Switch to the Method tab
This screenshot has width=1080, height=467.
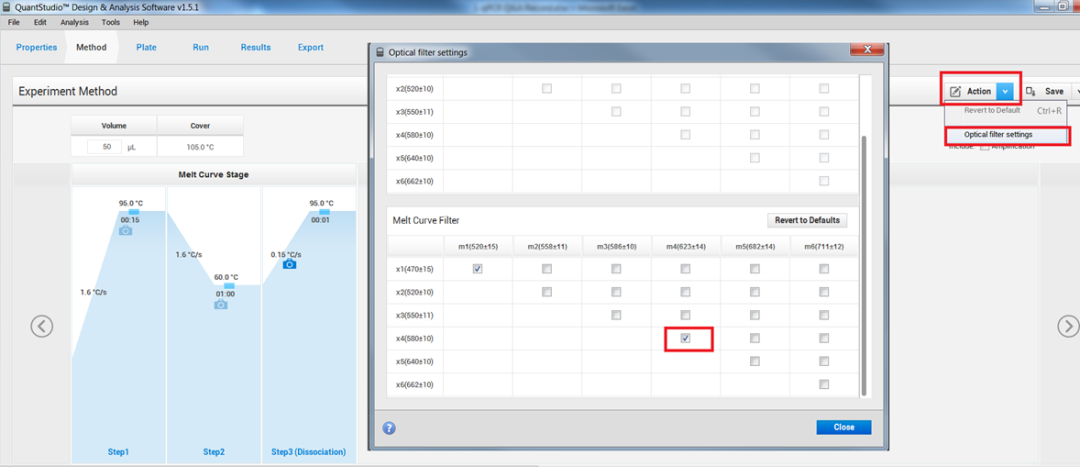coord(92,48)
